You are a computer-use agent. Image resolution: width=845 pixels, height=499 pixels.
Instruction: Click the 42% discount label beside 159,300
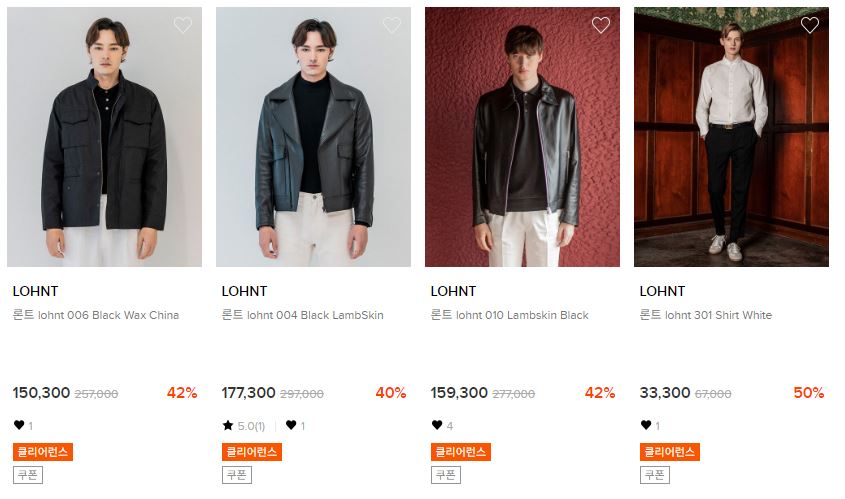(x=600, y=393)
